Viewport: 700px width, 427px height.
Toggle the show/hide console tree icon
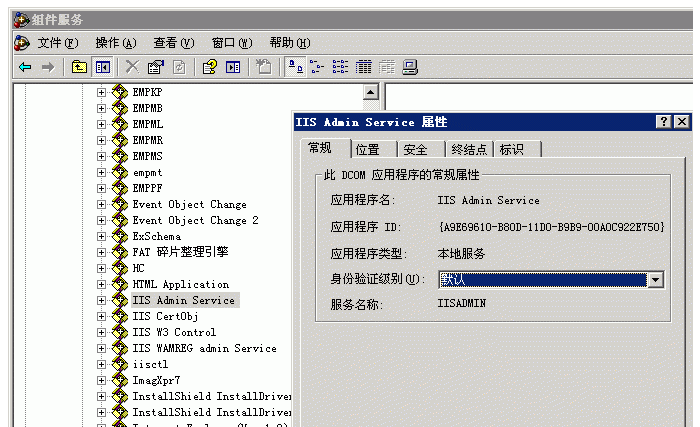point(102,67)
